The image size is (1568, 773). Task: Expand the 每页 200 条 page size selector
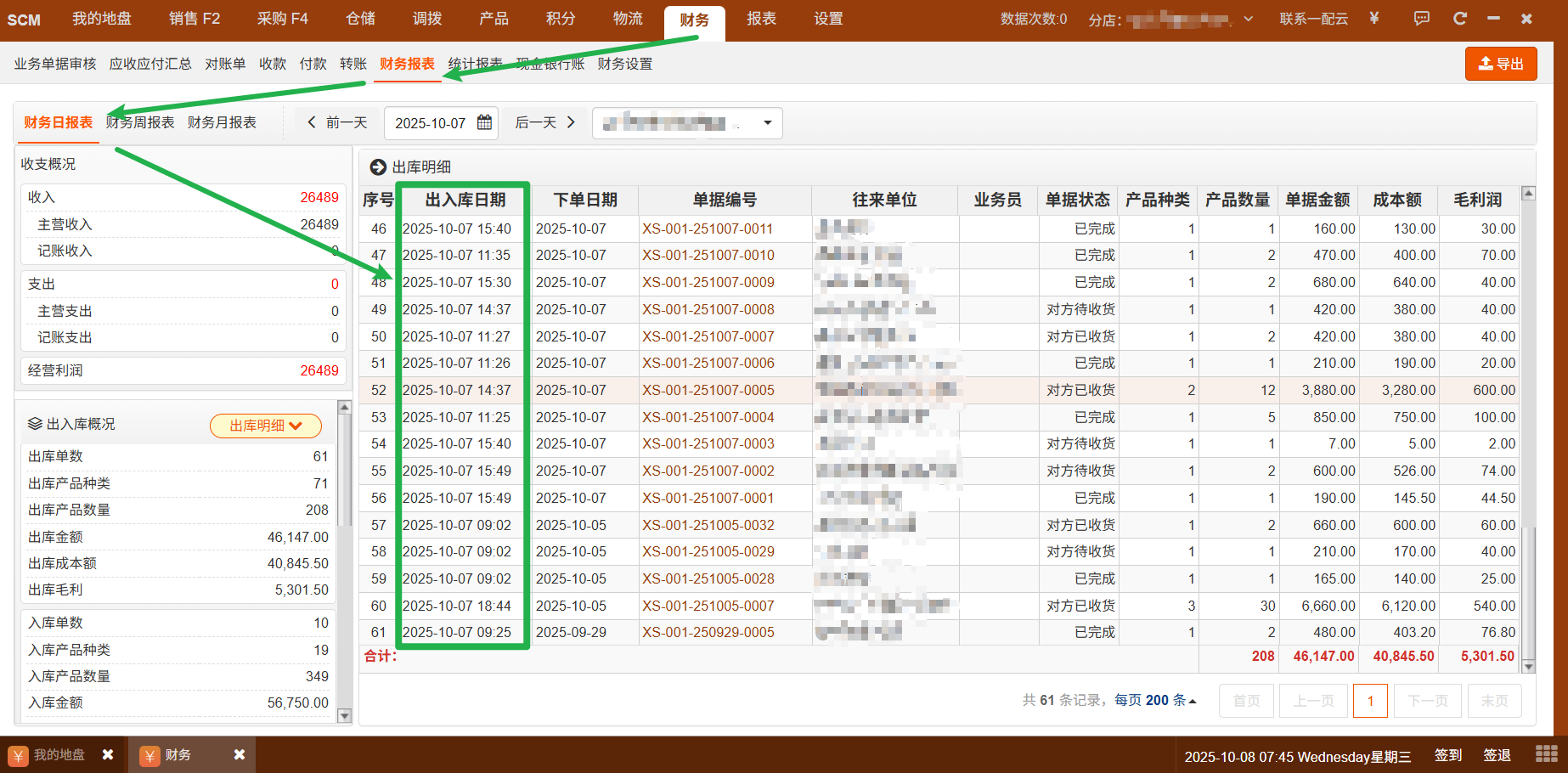[x=1155, y=700]
